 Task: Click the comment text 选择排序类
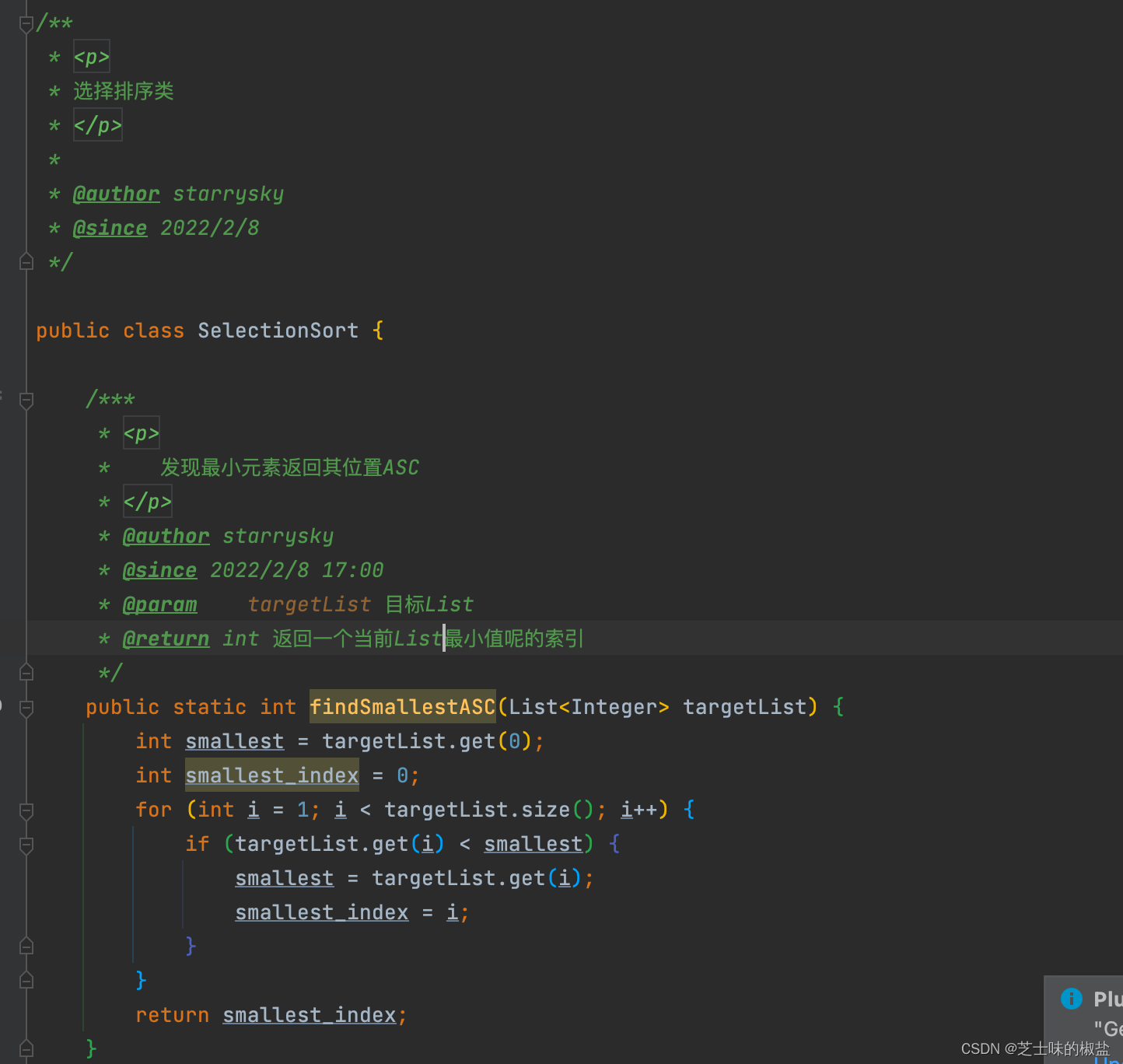(x=124, y=91)
